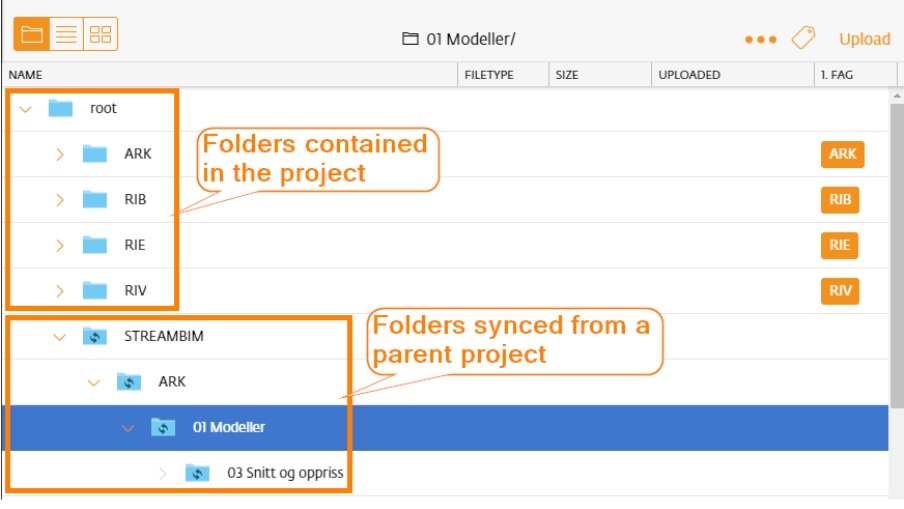
Task: Click the root folder icon
Action: (x=61, y=108)
